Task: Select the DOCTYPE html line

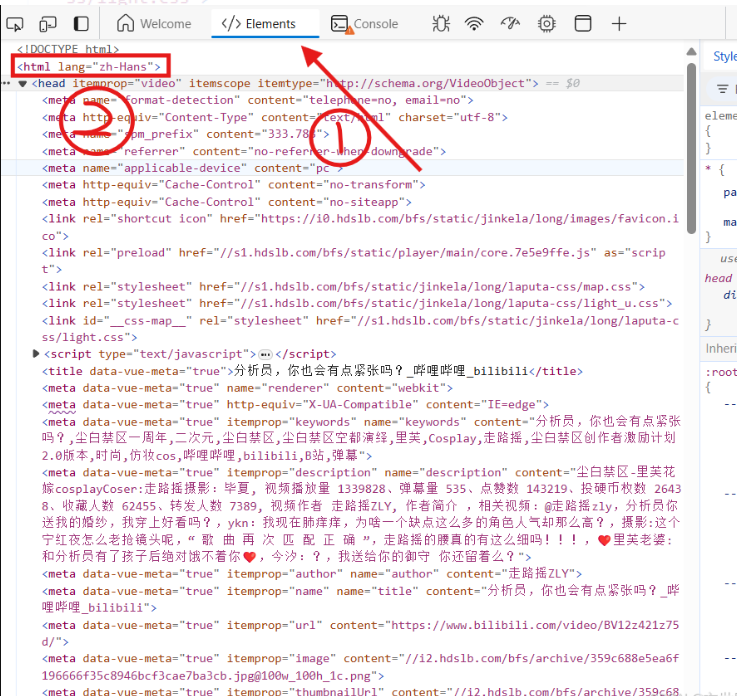Action: (x=68, y=49)
